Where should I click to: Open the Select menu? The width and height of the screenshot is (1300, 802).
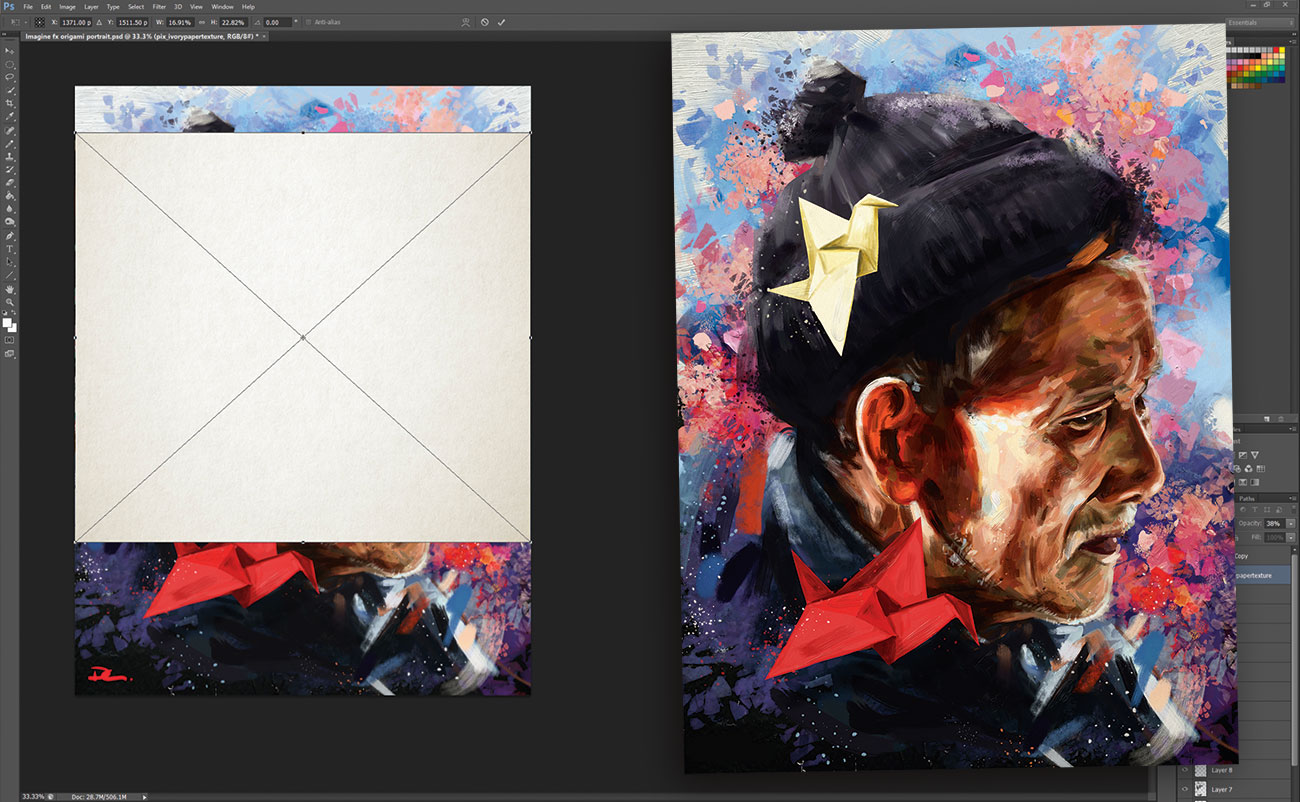pyautogui.click(x=136, y=7)
